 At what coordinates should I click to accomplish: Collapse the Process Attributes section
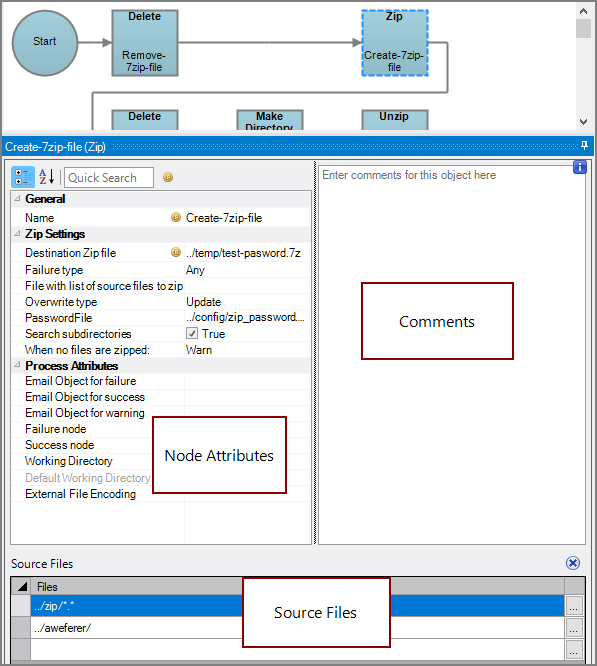pos(17,365)
